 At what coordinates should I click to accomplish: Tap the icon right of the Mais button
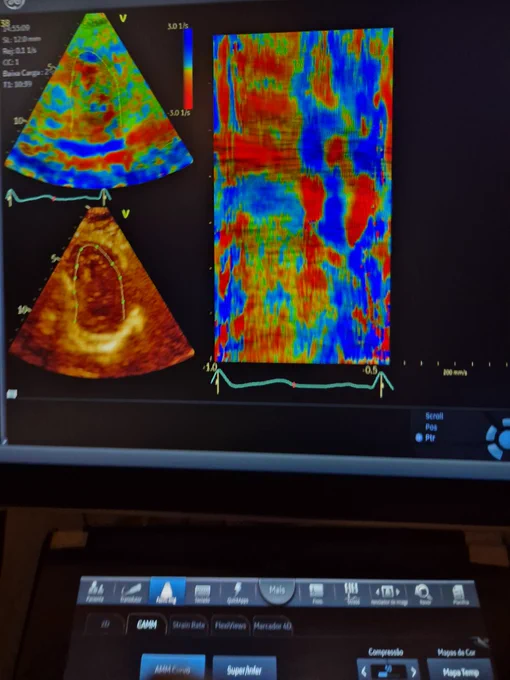317,594
